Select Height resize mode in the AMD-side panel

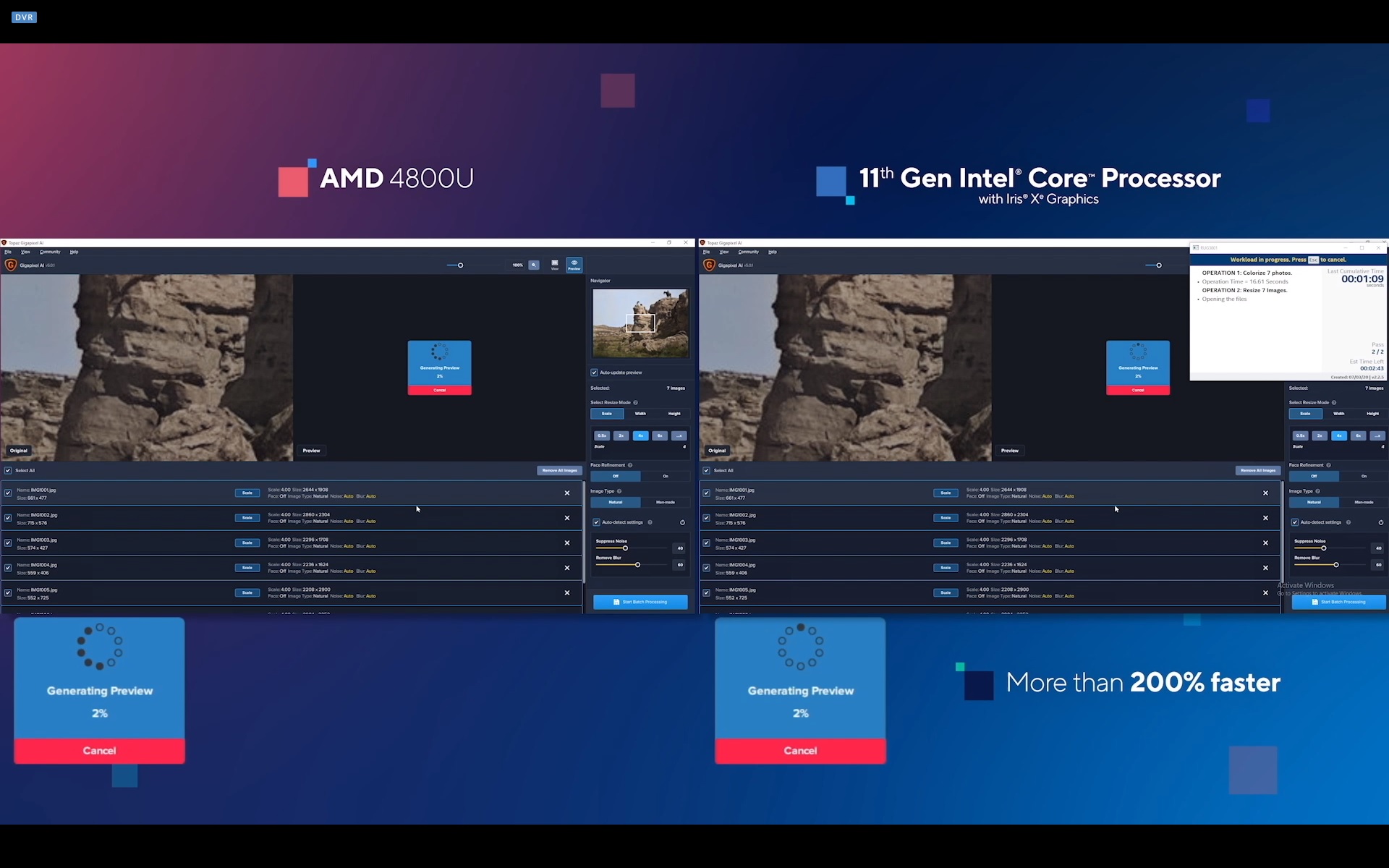674,414
